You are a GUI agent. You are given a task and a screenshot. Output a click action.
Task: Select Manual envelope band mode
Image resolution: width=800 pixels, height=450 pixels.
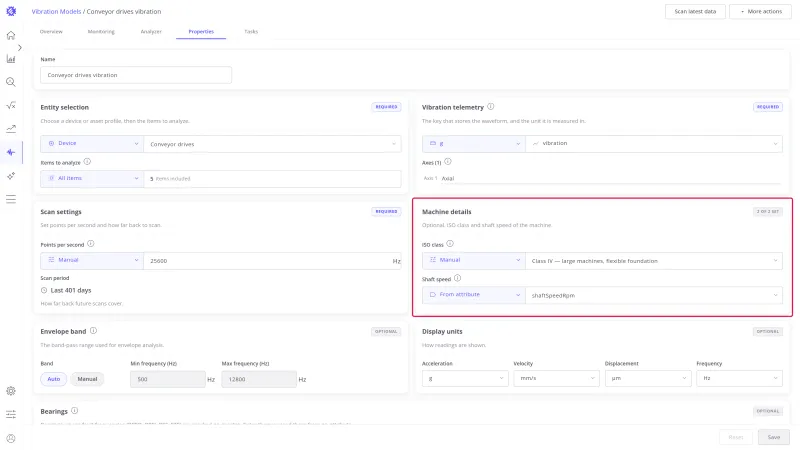pyautogui.click(x=87, y=379)
